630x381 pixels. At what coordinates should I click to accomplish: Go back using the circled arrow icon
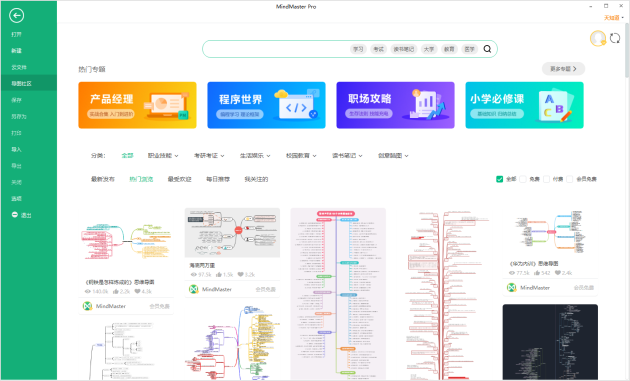[x=16, y=16]
